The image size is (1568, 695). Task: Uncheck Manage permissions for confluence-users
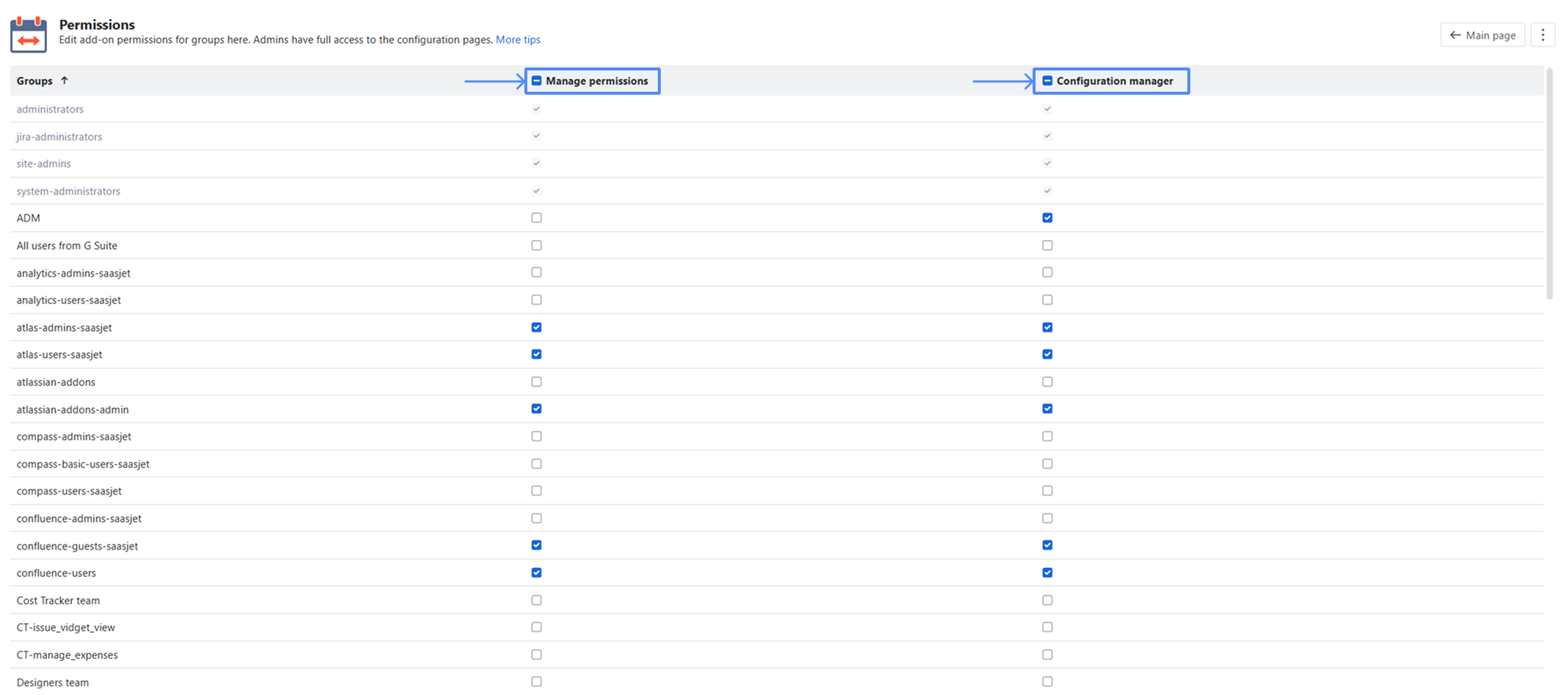coord(537,572)
